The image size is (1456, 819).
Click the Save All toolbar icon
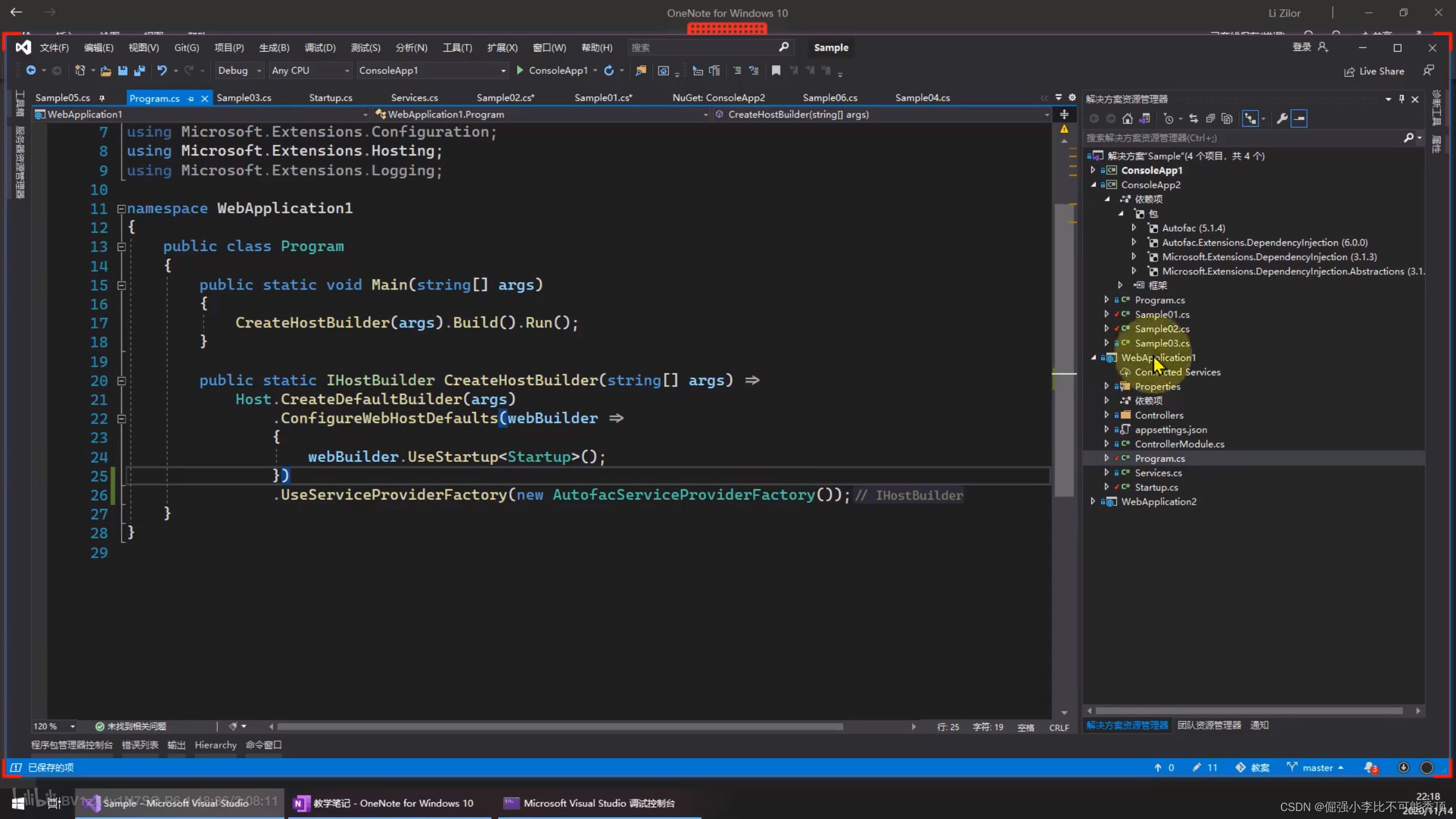point(140,71)
